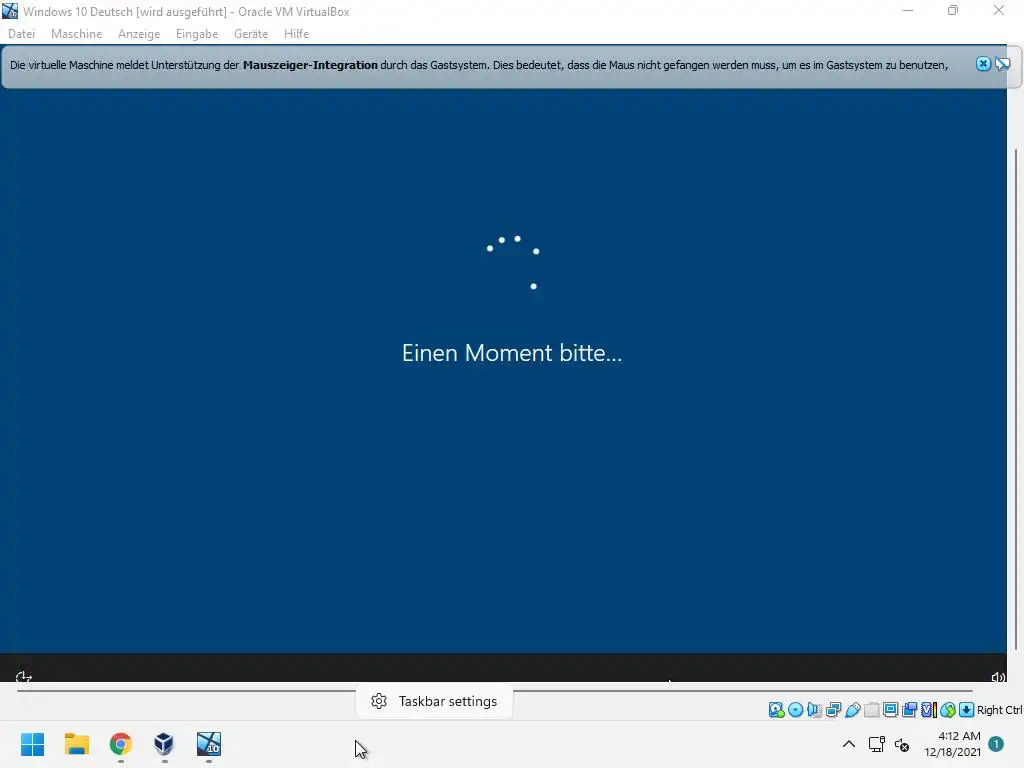This screenshot has width=1024, height=768.
Task: Open the Windows Start menu
Action: (33, 744)
